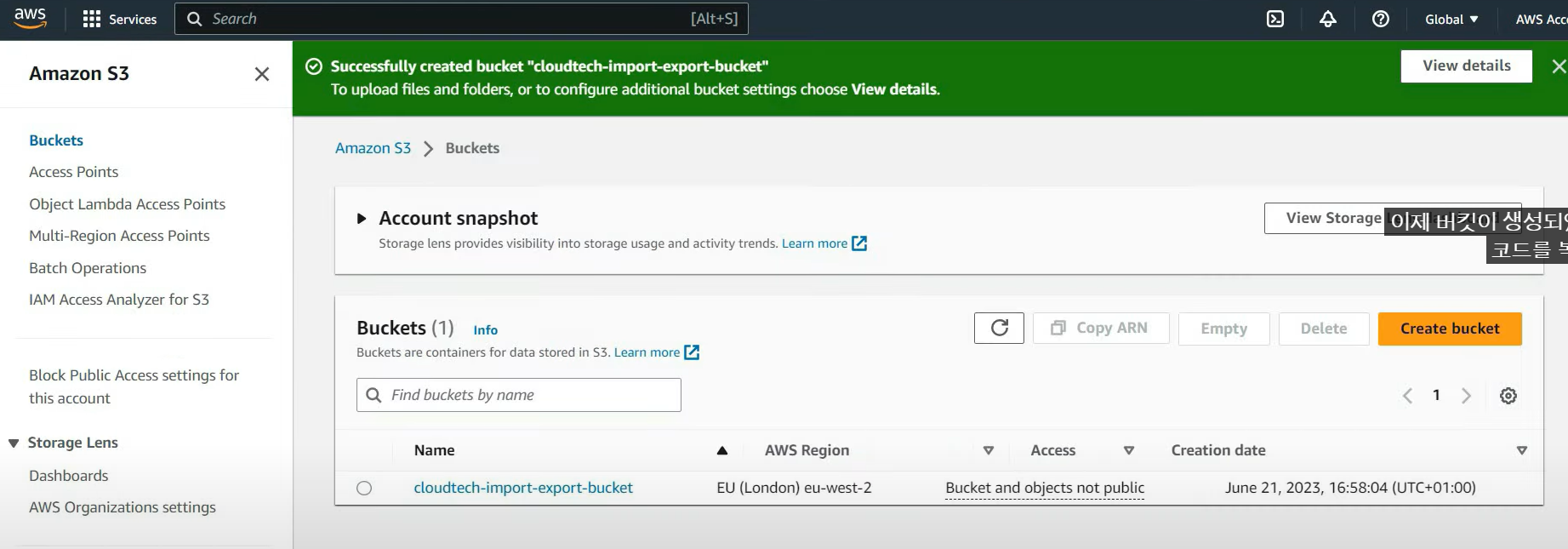Viewport: 1568px width, 549px height.
Task: Click page number 1 in pagination
Action: (x=1436, y=395)
